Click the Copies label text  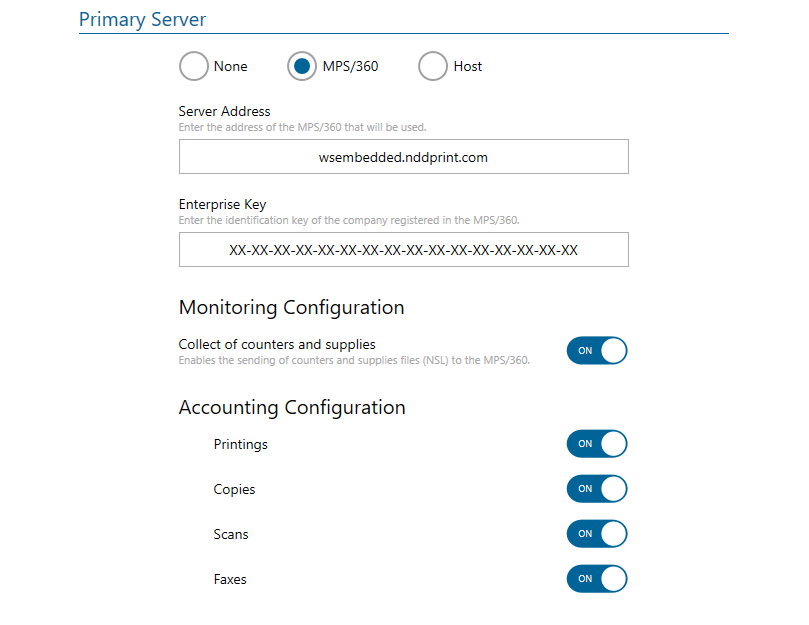(x=234, y=489)
